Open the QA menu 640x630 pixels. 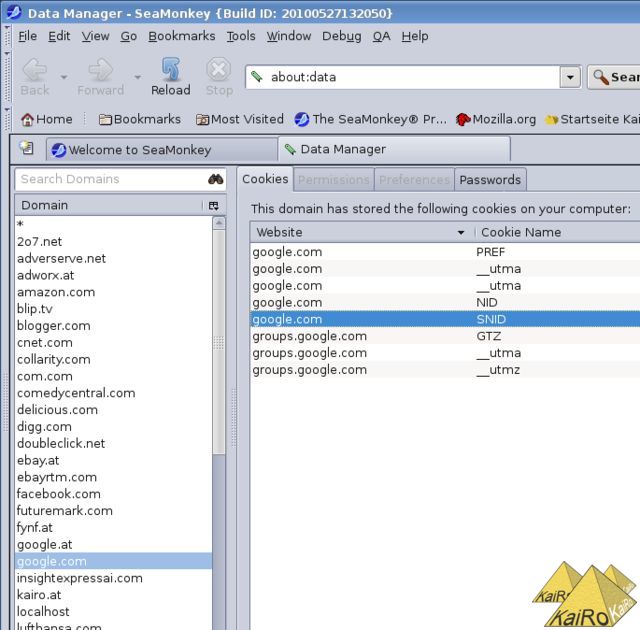pos(381,36)
